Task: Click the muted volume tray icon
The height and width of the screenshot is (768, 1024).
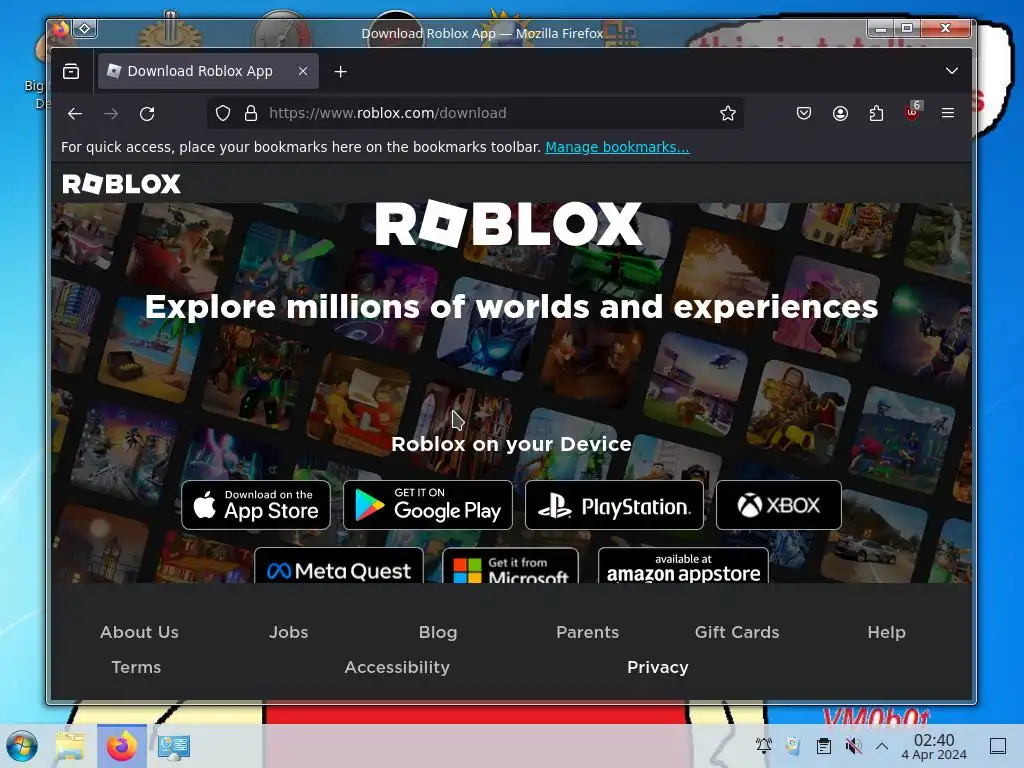Action: click(853, 745)
